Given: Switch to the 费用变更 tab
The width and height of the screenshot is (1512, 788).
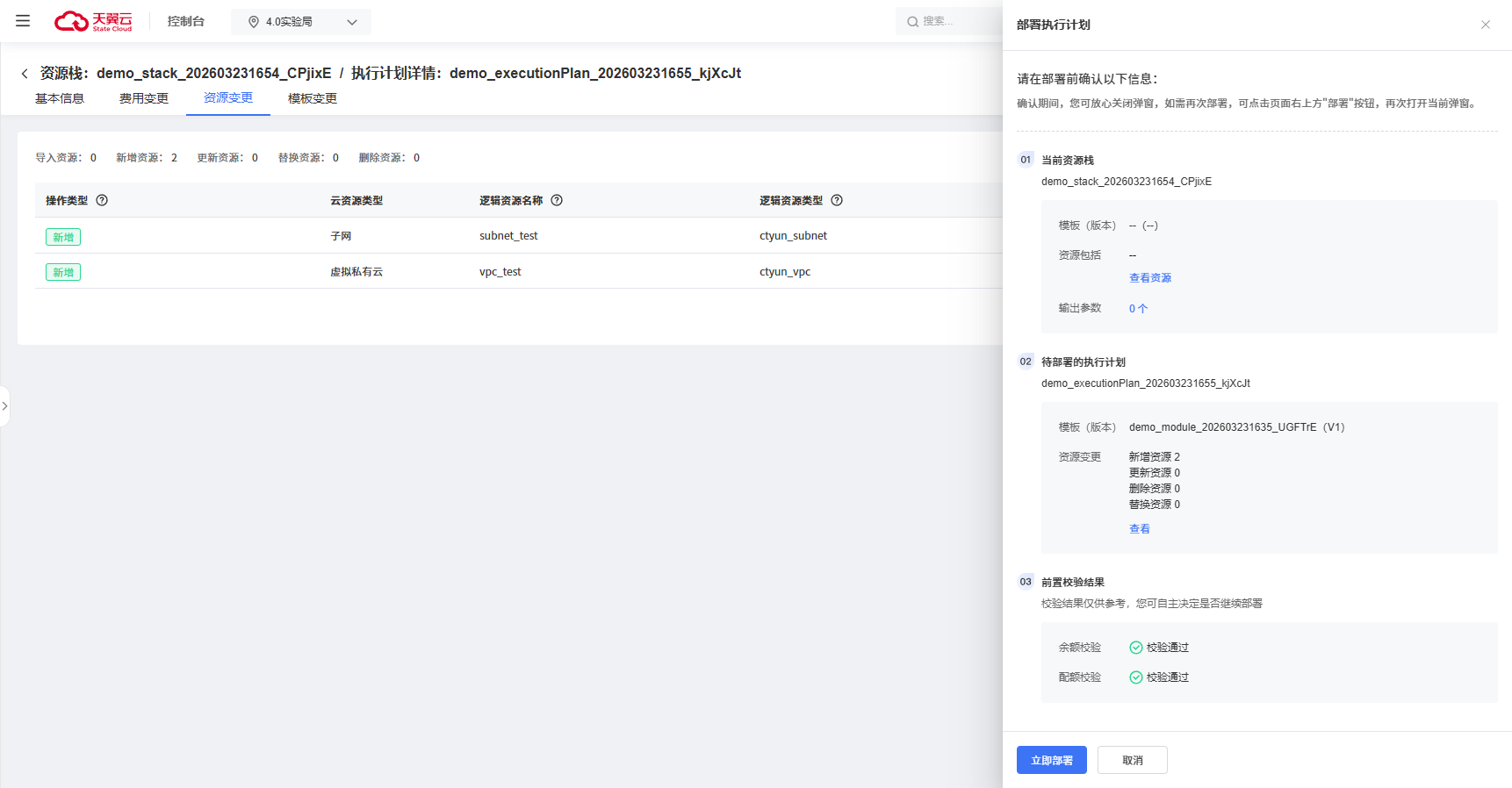Looking at the screenshot, I should click(x=144, y=98).
